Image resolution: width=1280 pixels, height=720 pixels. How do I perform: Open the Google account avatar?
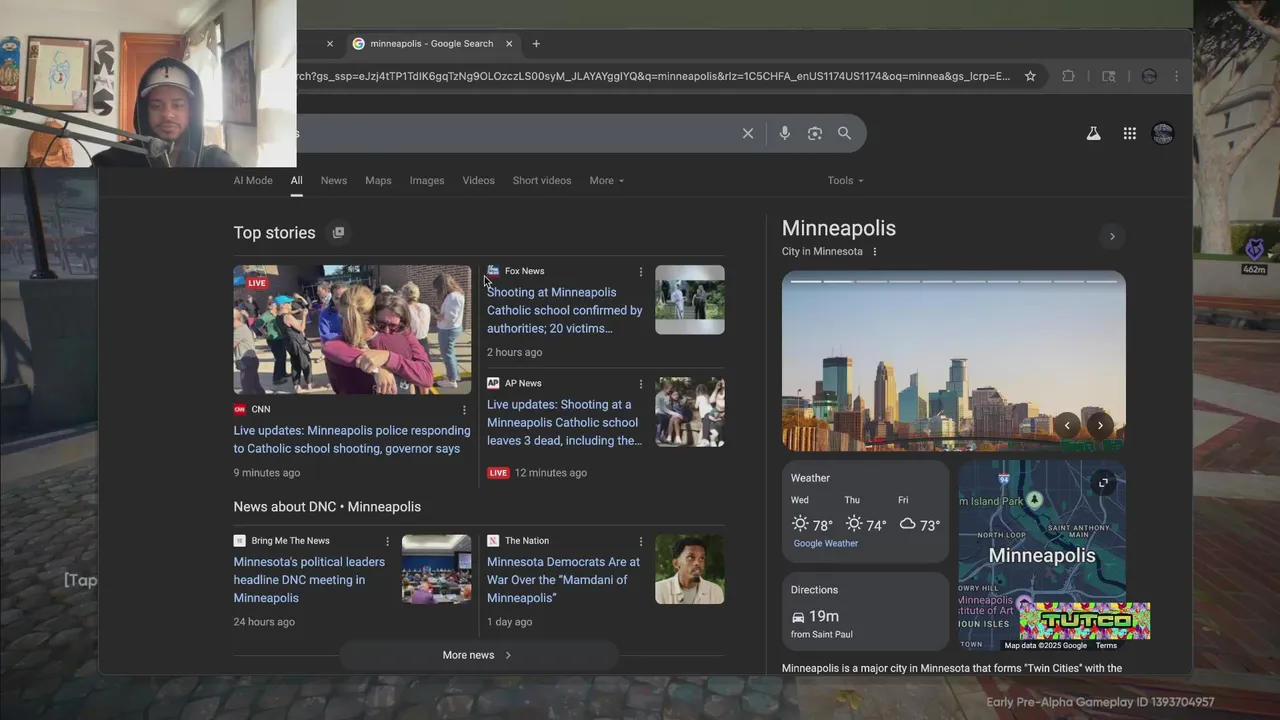tap(1162, 133)
